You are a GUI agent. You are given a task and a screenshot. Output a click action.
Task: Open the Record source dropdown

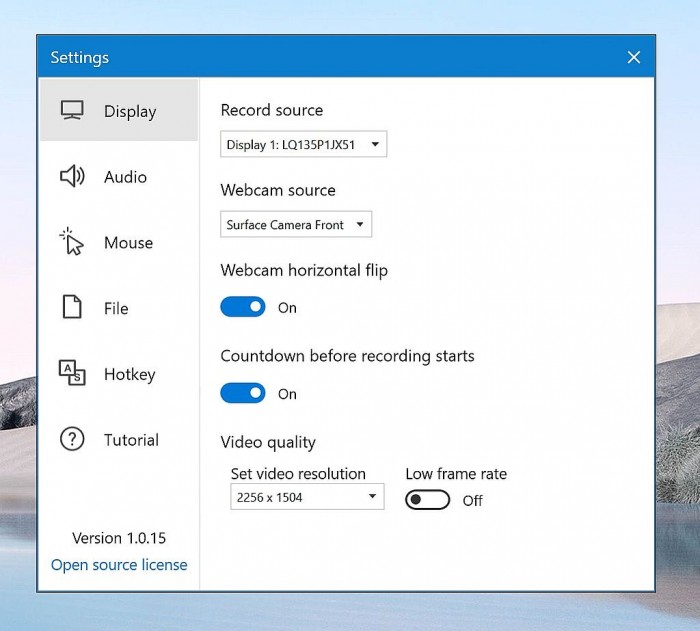point(303,145)
